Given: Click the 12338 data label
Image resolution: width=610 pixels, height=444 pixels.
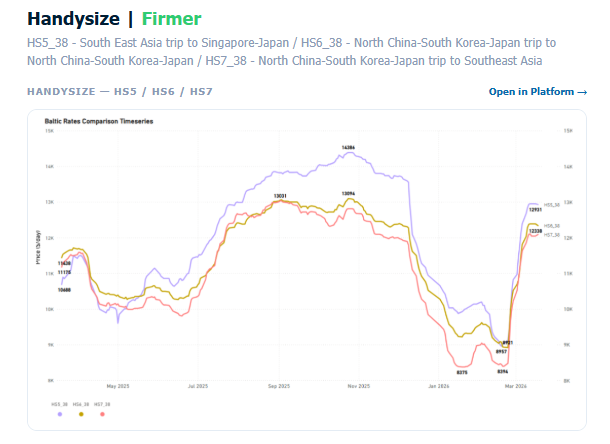Looking at the screenshot, I should (535, 231).
